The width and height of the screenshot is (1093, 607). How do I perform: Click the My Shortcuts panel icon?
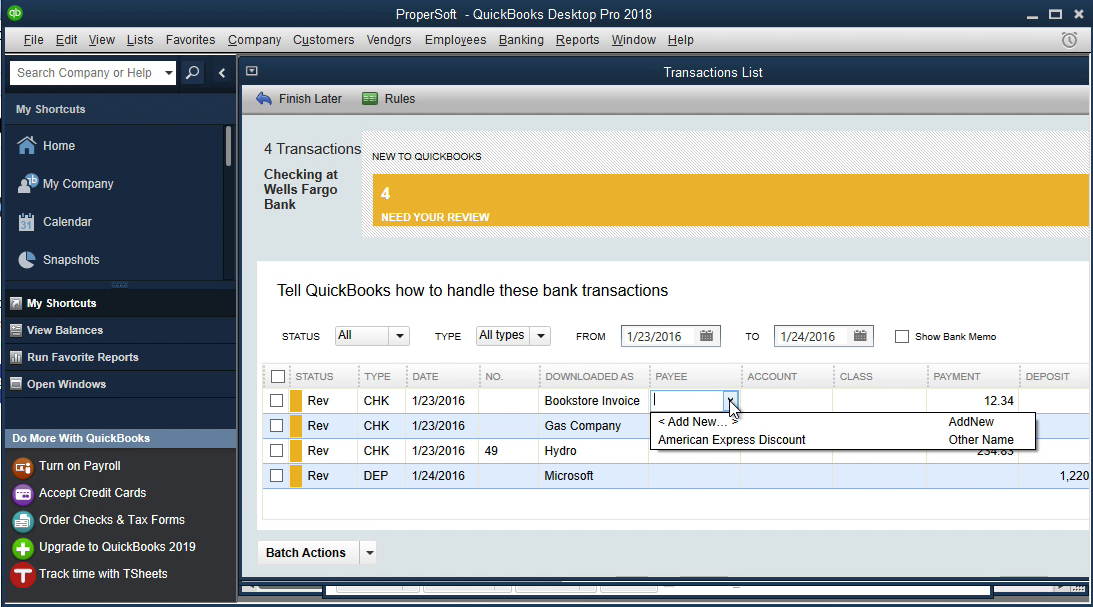(16, 303)
